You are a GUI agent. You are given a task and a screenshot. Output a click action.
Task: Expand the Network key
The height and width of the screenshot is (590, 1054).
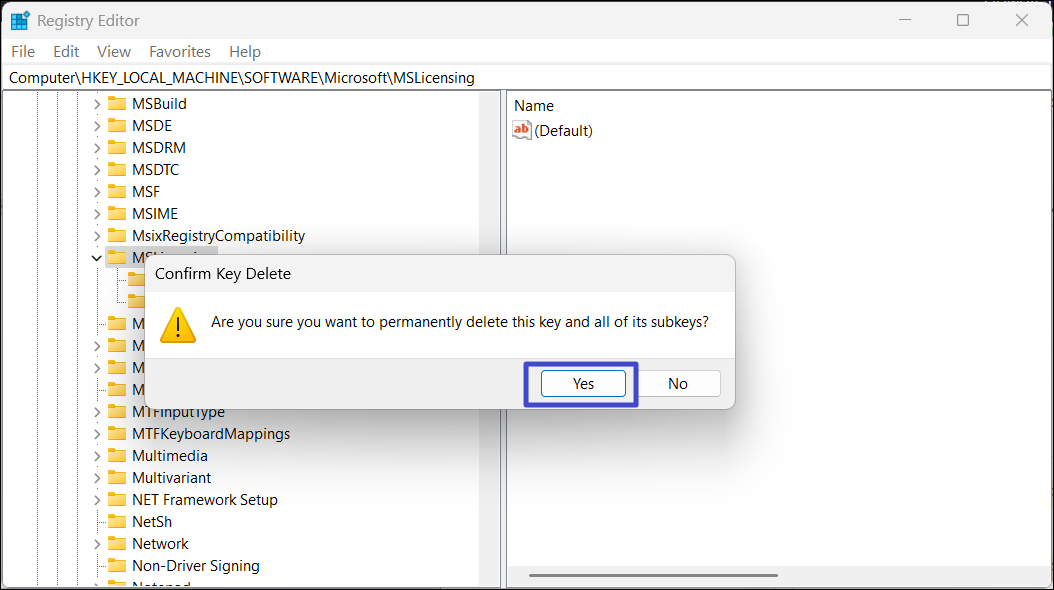[97, 544]
